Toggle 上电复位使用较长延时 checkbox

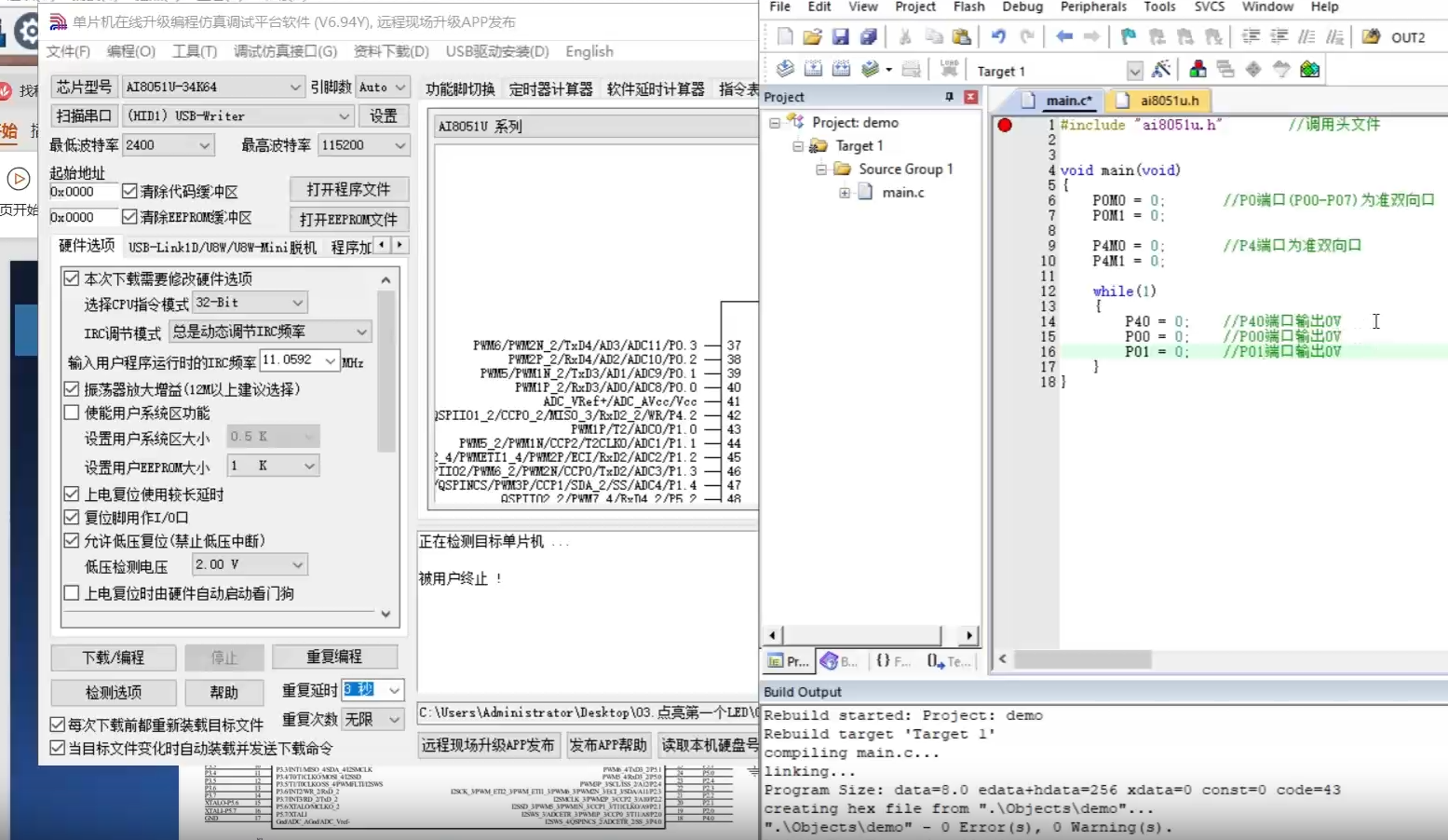click(72, 495)
